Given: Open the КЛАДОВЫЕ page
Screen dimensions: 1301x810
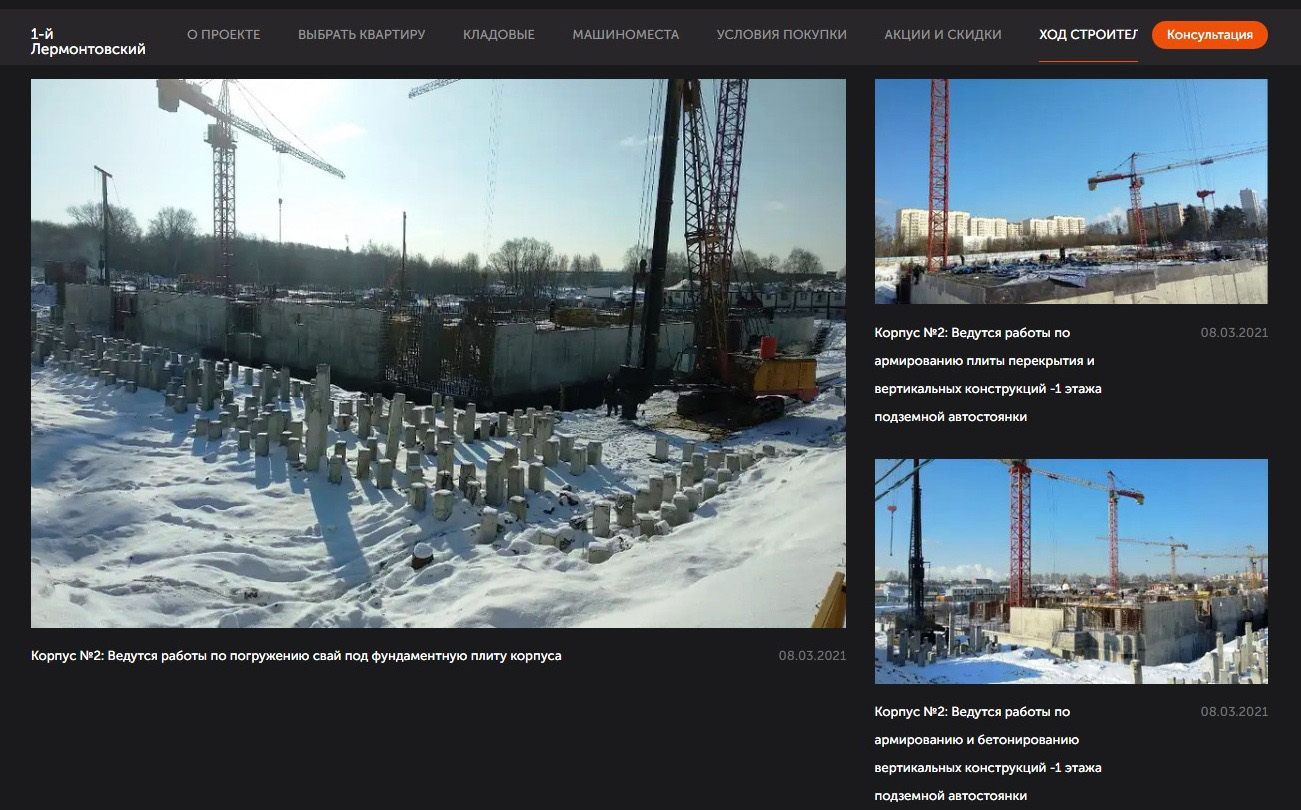Looking at the screenshot, I should pyautogui.click(x=499, y=35).
